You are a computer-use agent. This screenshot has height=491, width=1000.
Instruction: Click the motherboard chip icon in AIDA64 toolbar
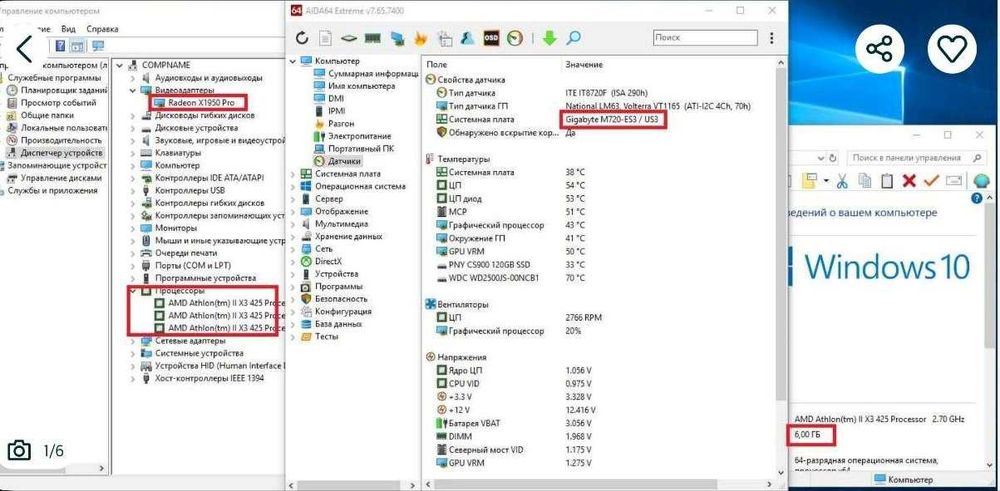click(348, 38)
